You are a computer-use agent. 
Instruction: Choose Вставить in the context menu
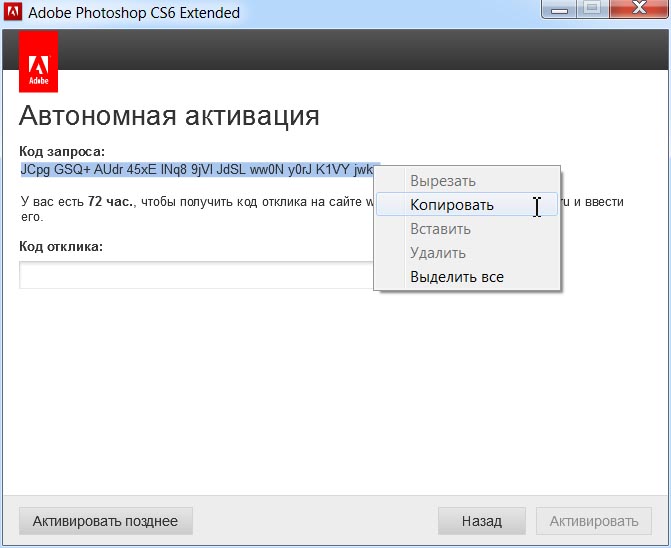coord(467,229)
